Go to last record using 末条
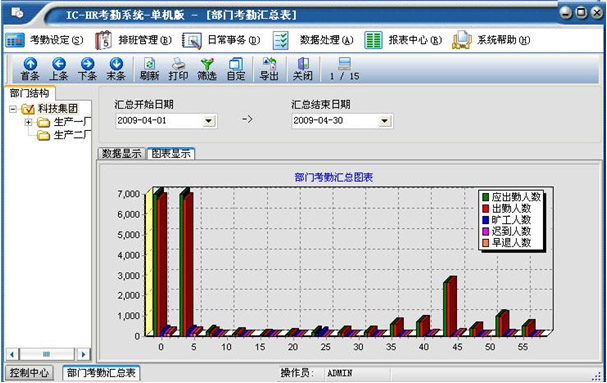The image size is (607, 383). click(x=116, y=69)
